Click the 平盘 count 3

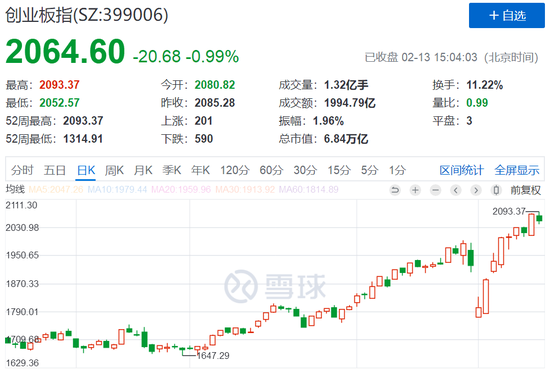[469, 121]
